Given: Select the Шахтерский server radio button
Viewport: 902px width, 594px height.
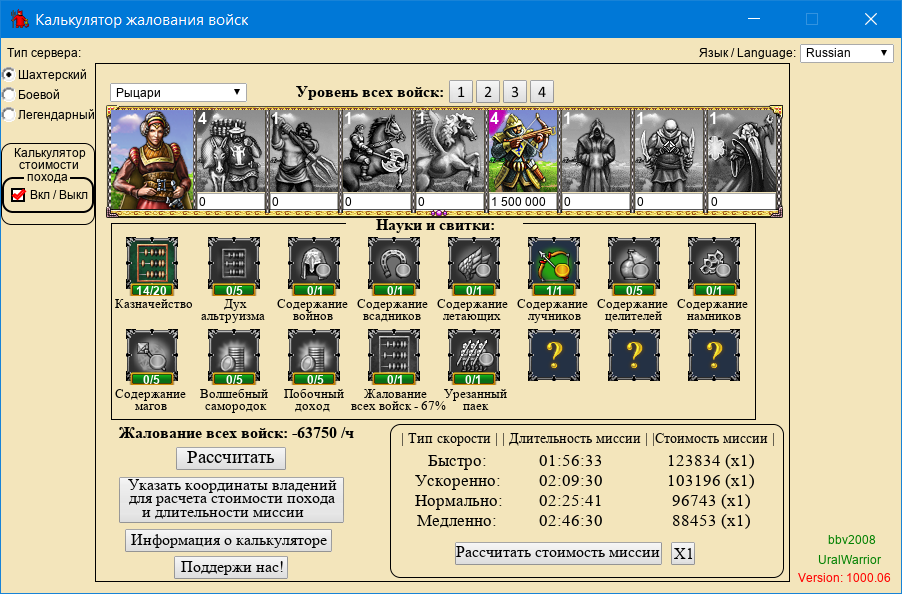Looking at the screenshot, I should tap(9, 74).
